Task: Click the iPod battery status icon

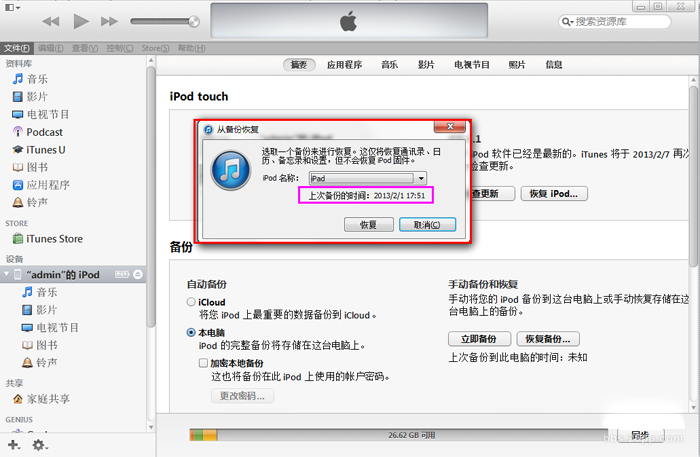Action: tap(122, 274)
